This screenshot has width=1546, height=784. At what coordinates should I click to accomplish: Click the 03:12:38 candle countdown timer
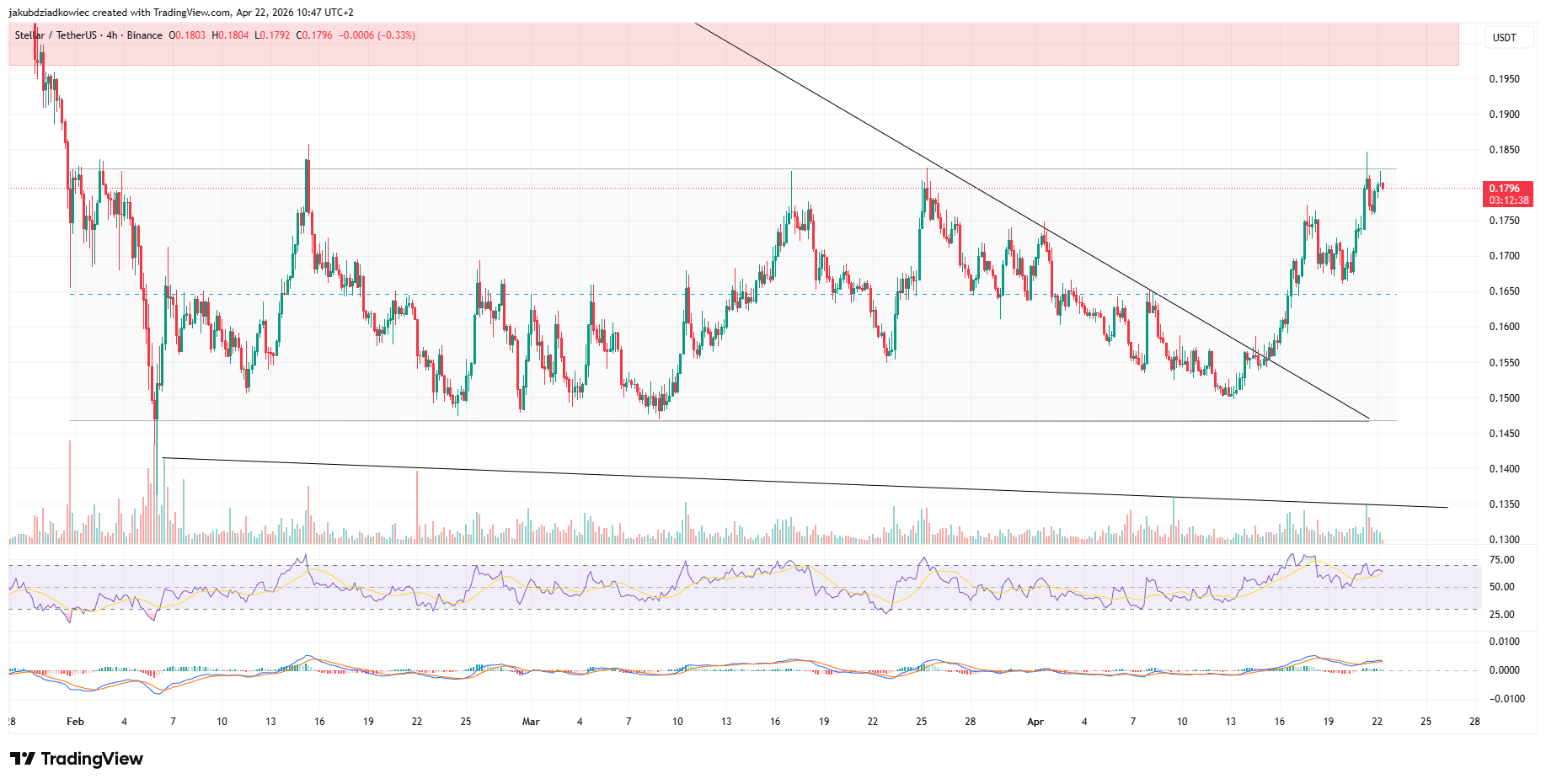(x=1507, y=200)
